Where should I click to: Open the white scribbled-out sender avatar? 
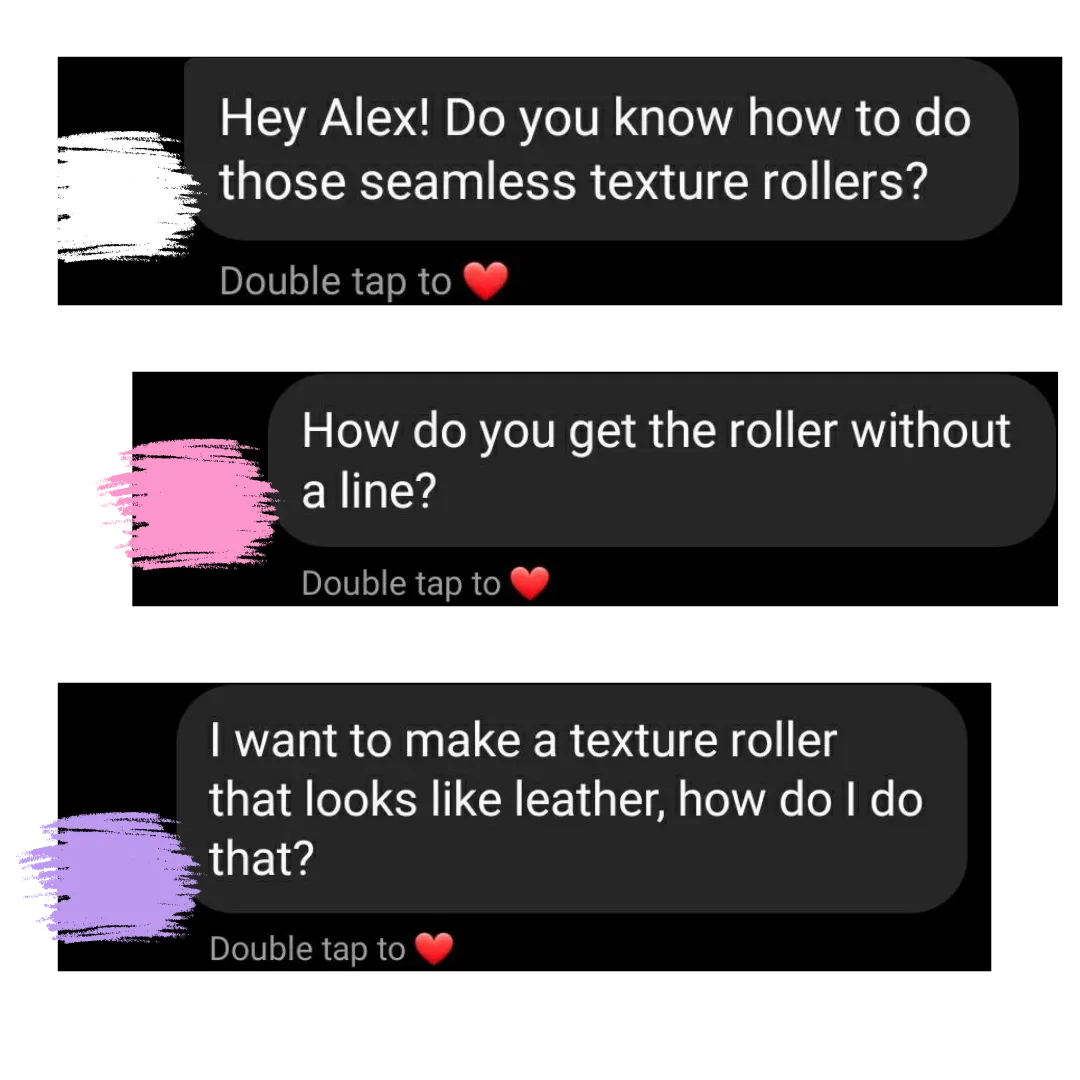129,196
